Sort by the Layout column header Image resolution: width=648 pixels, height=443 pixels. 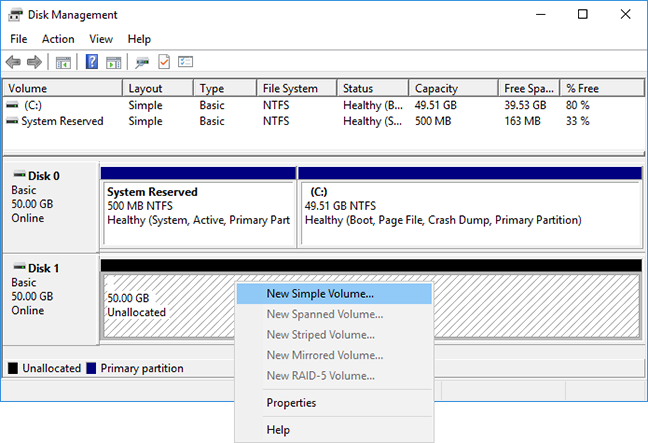(158, 88)
